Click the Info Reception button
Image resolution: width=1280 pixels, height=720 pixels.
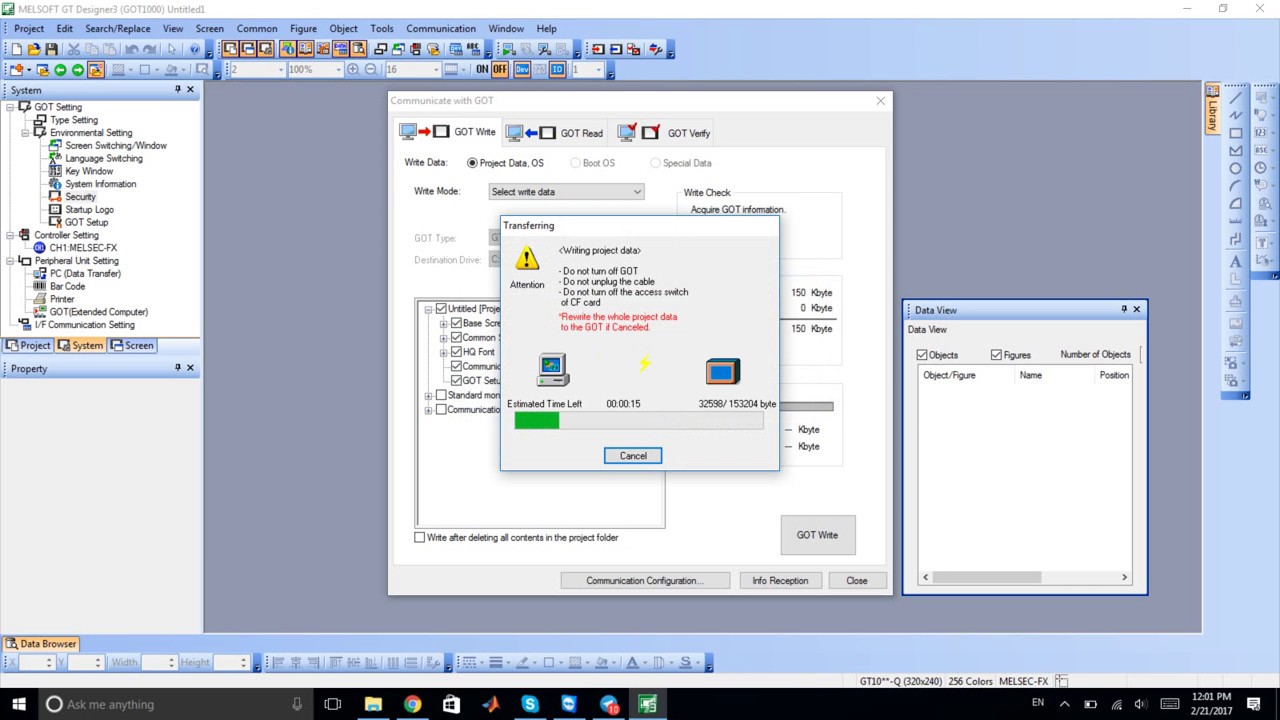[x=780, y=581]
